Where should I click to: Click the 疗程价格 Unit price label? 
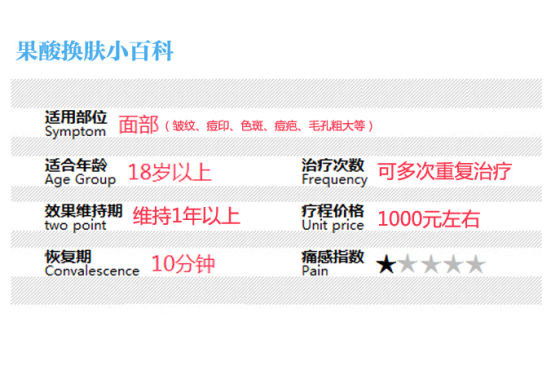tap(333, 218)
